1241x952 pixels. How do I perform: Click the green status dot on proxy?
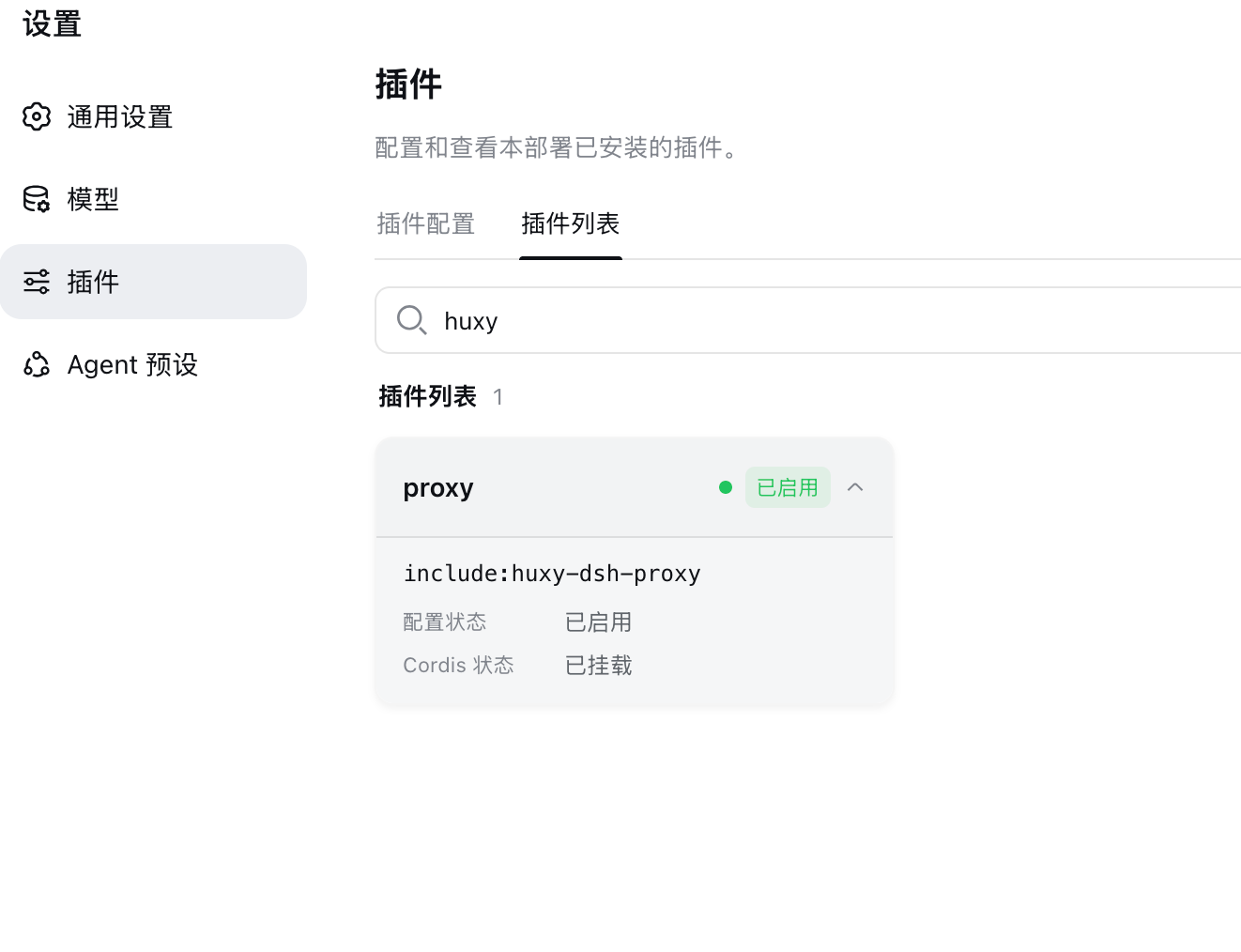pyautogui.click(x=726, y=487)
